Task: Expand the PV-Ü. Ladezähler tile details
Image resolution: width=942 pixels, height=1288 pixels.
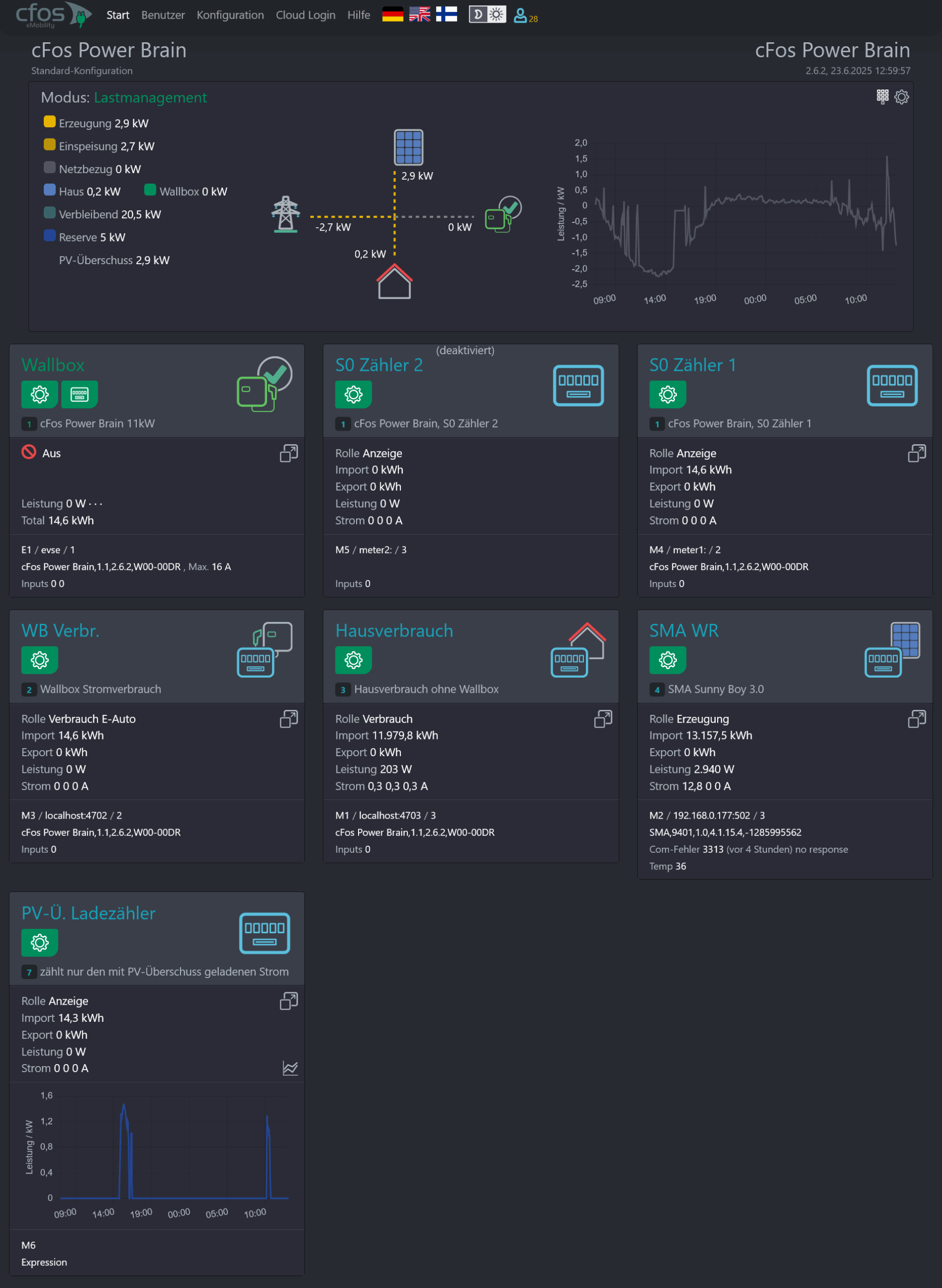Action: pyautogui.click(x=289, y=1001)
